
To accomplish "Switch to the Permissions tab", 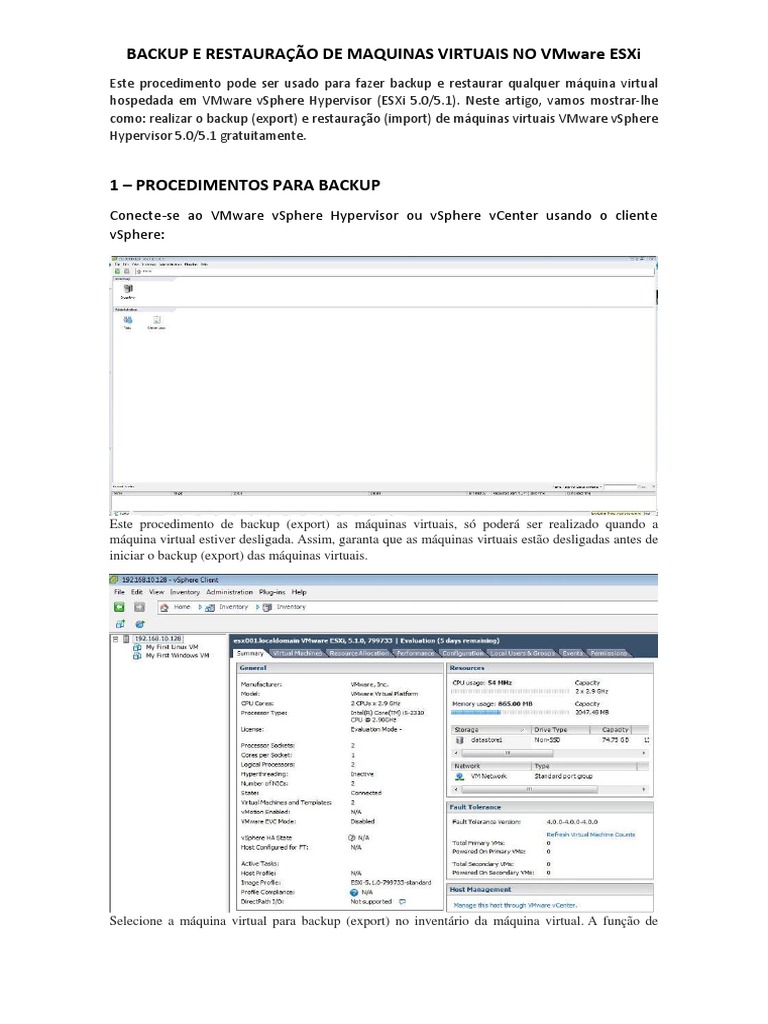I will (609, 653).
